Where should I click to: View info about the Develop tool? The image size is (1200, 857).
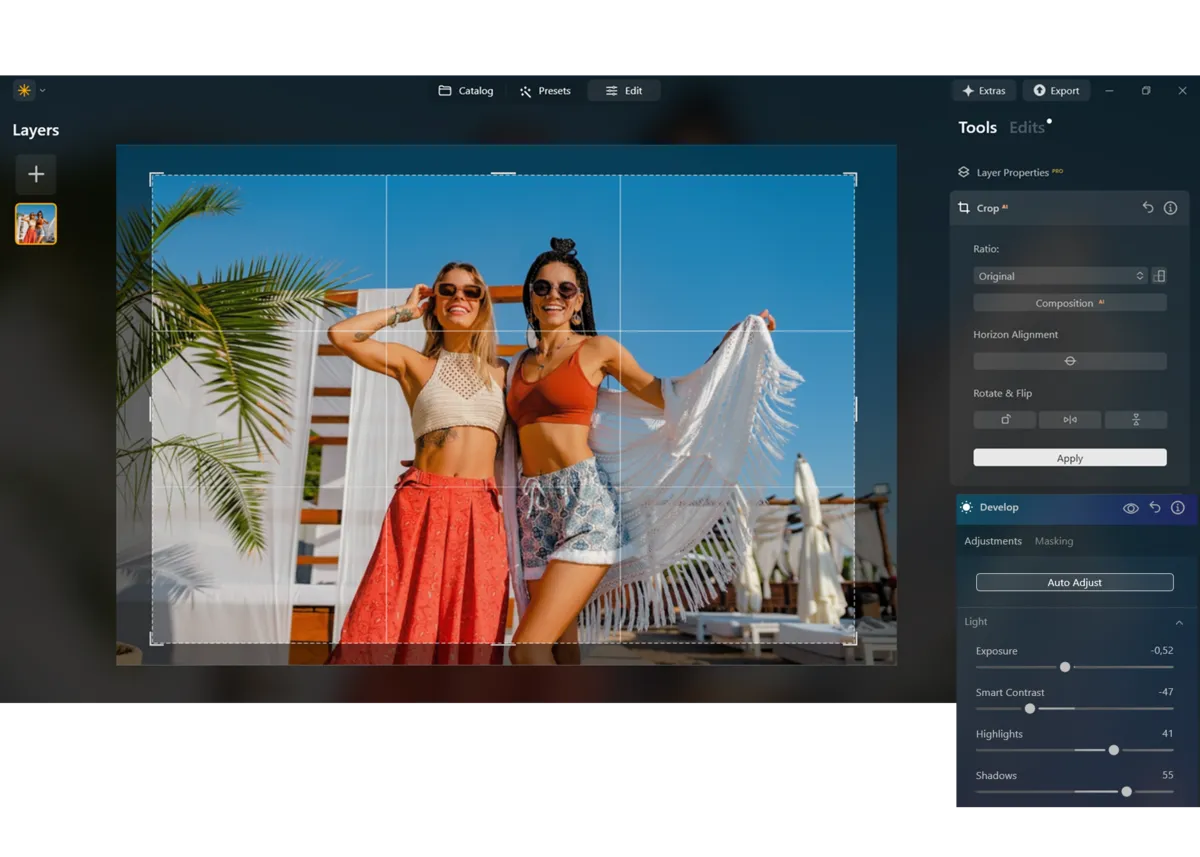point(1178,507)
